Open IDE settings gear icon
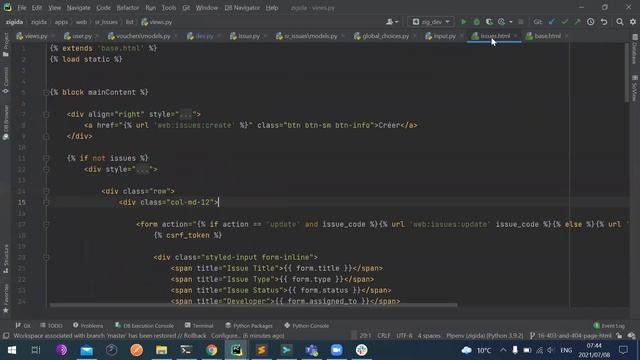640x360 pixels. click(x=633, y=22)
